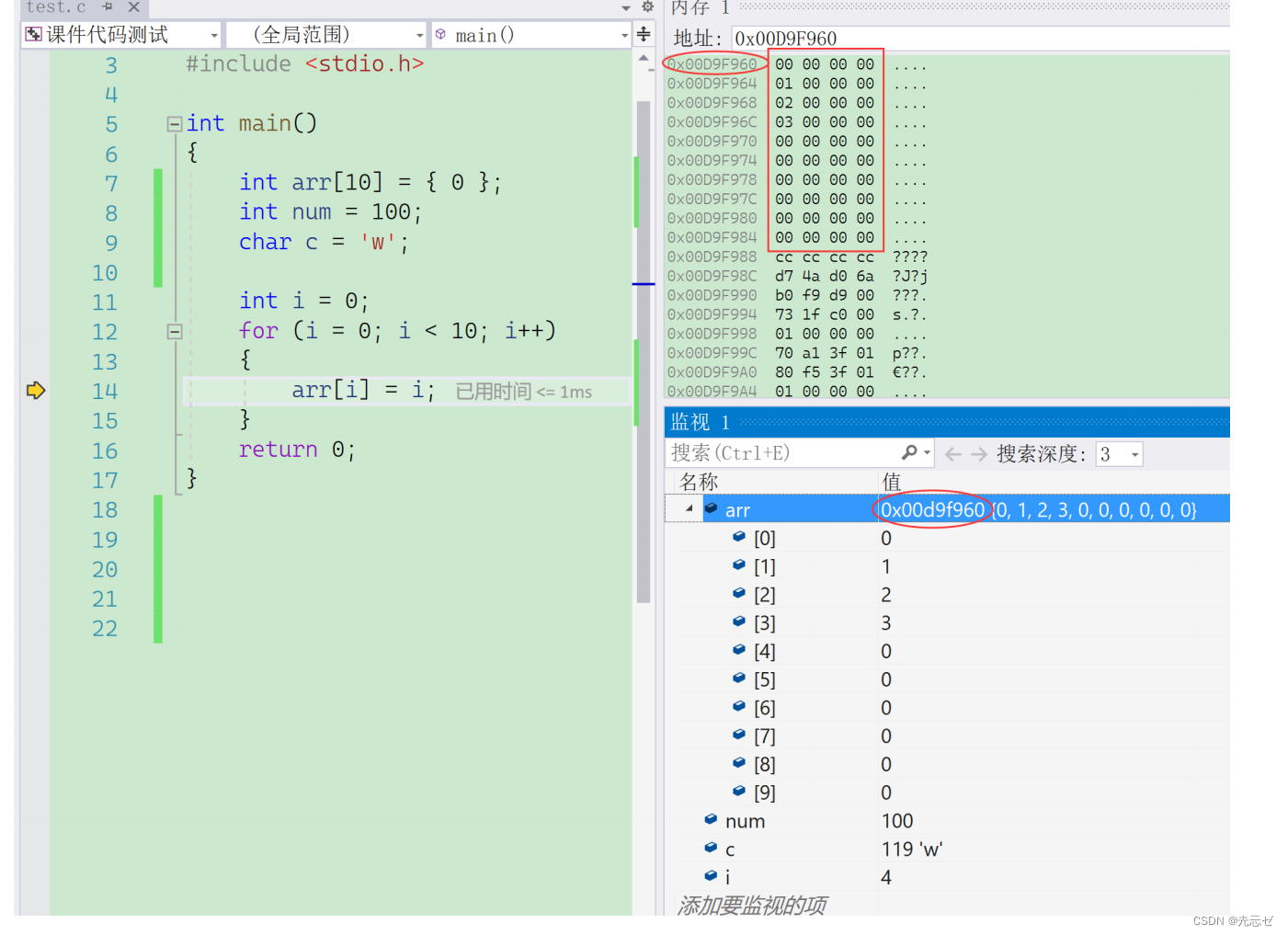
Task: Collapse the main() function outline box
Action: pos(174,124)
